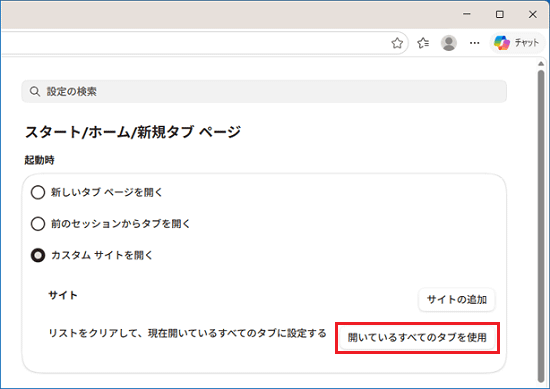Click the magnifier icon in settings search
This screenshot has width=550, height=389.
click(x=34, y=92)
